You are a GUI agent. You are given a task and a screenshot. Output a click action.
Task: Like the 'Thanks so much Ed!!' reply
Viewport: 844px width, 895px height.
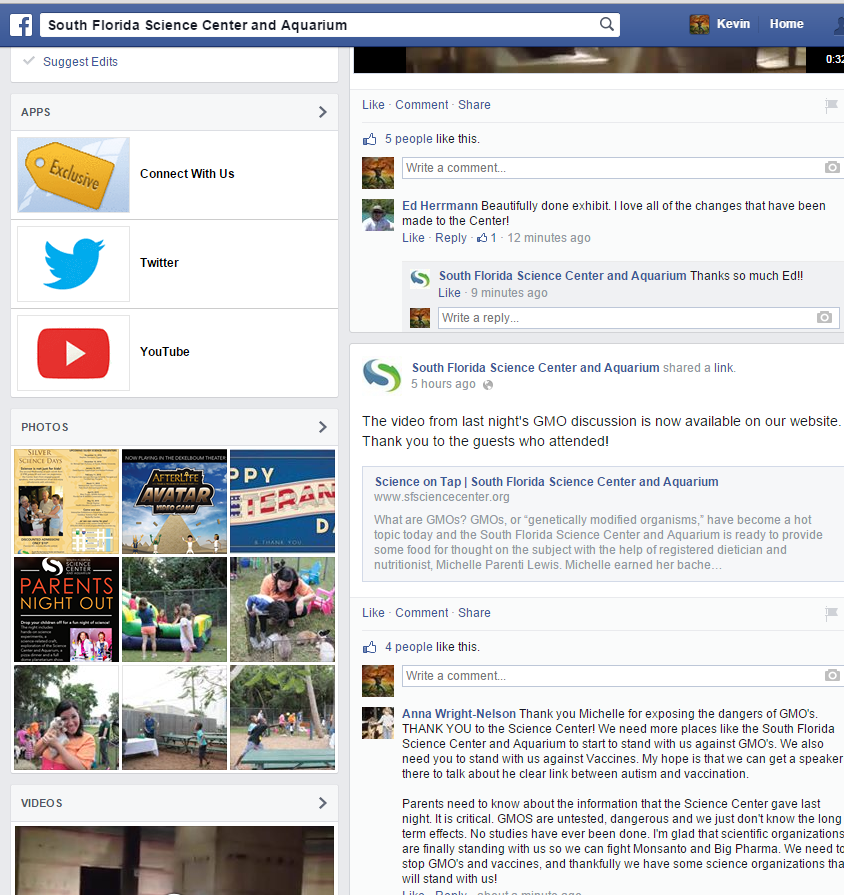(x=449, y=293)
